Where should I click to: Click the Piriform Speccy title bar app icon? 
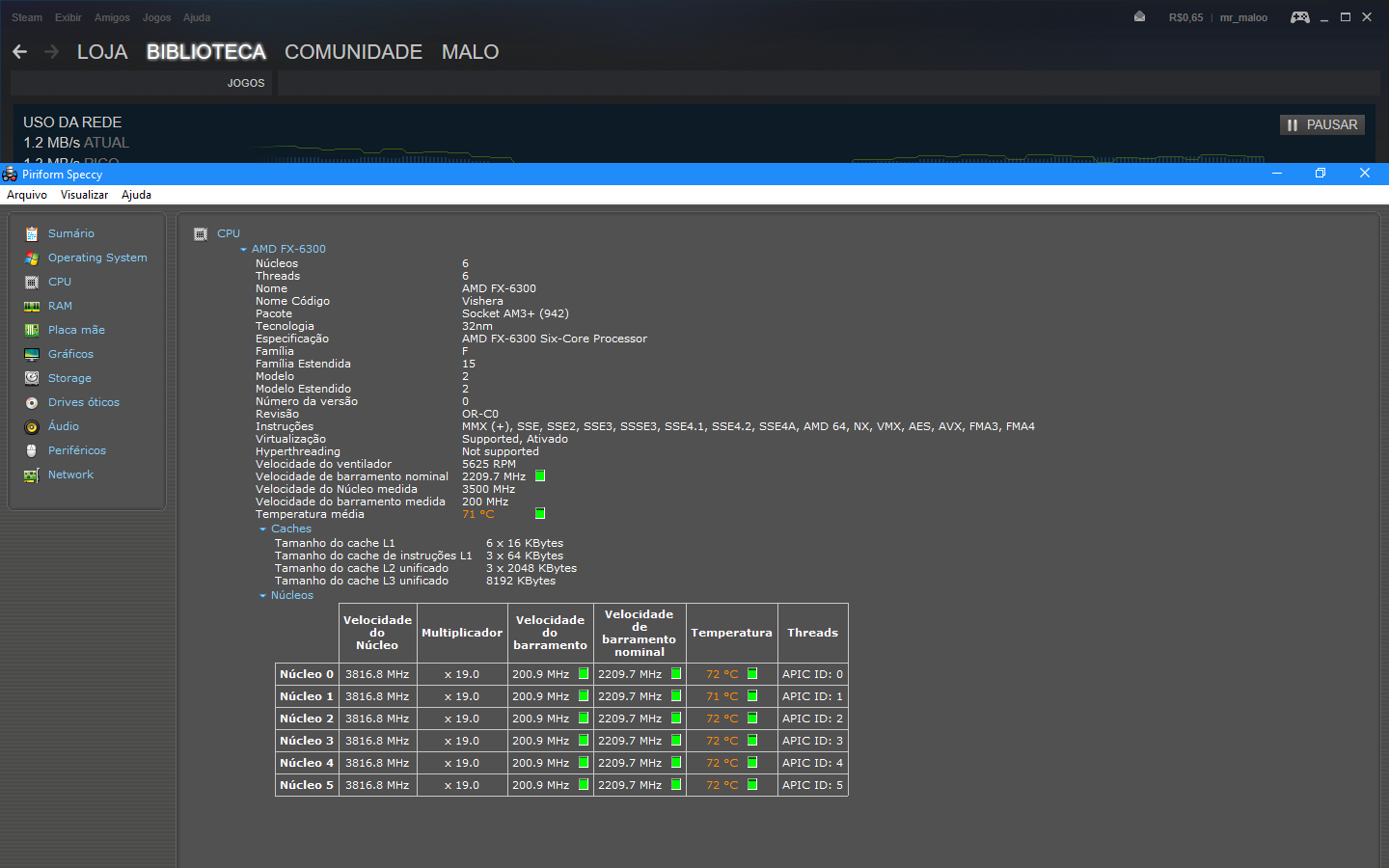pos(10,174)
